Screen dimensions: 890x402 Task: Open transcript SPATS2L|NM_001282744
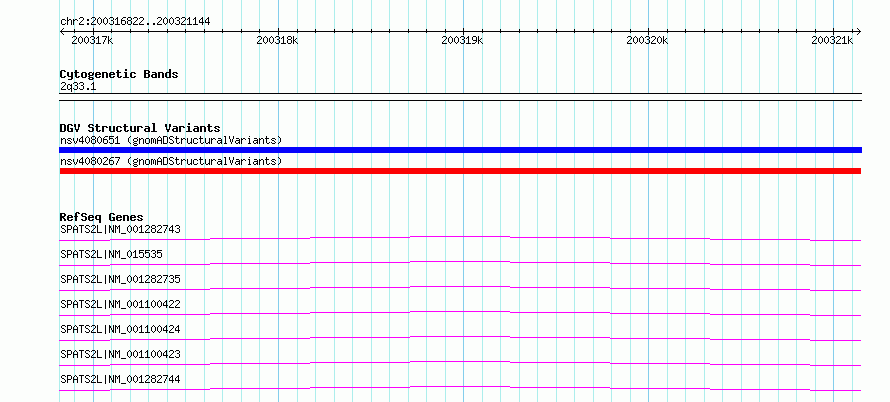point(120,379)
